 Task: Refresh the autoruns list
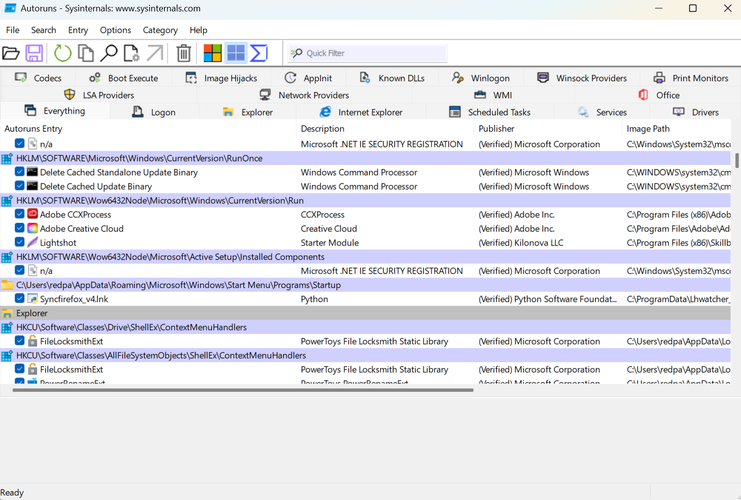pyautogui.click(x=62, y=53)
